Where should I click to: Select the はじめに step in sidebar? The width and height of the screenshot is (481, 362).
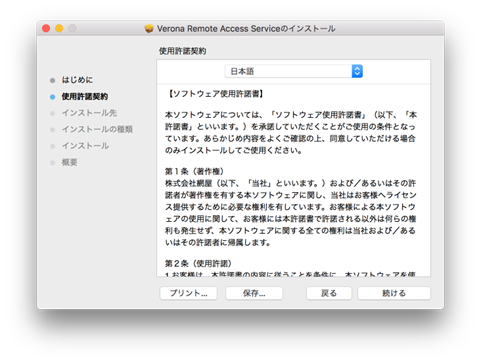77,80
